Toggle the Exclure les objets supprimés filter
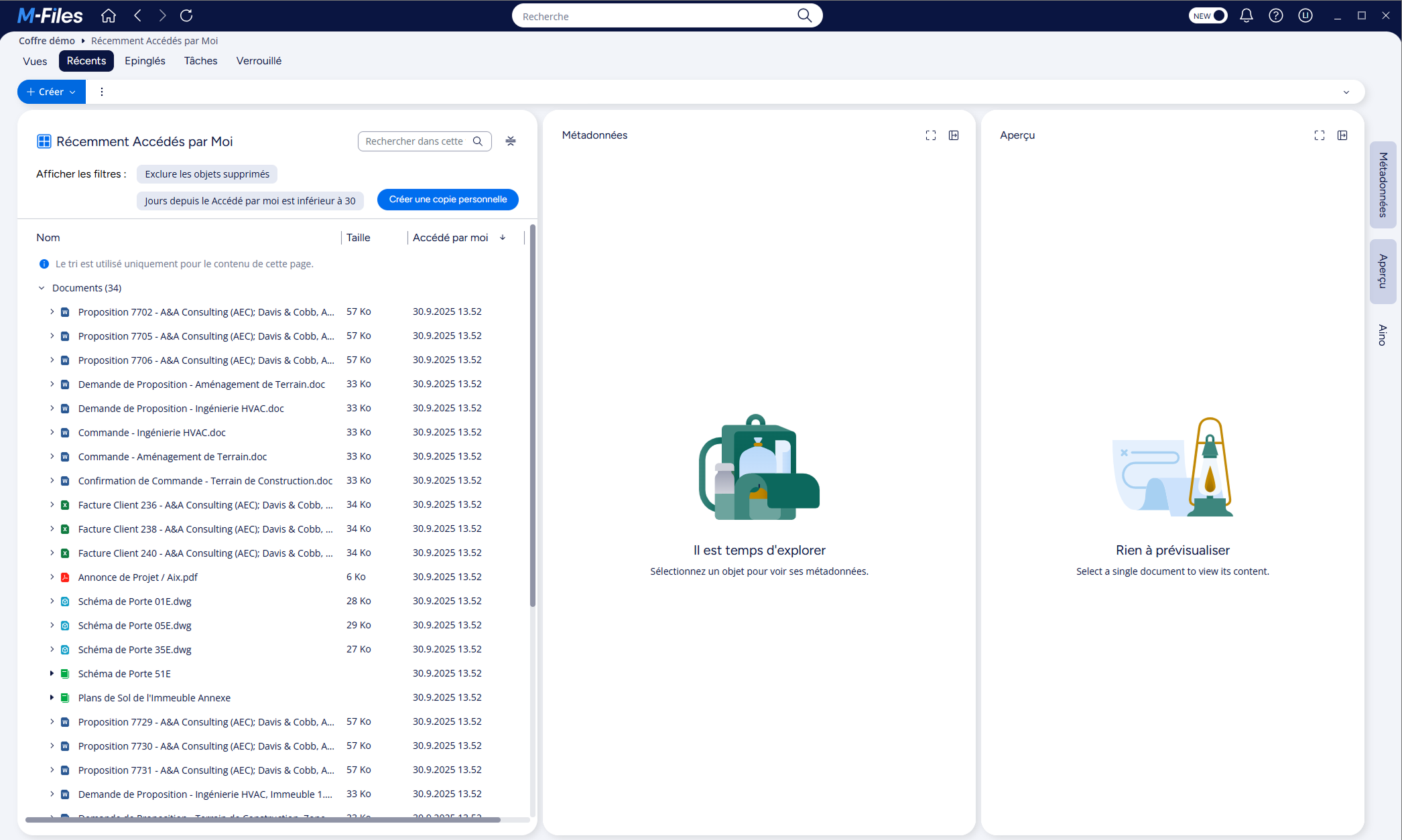 point(207,174)
